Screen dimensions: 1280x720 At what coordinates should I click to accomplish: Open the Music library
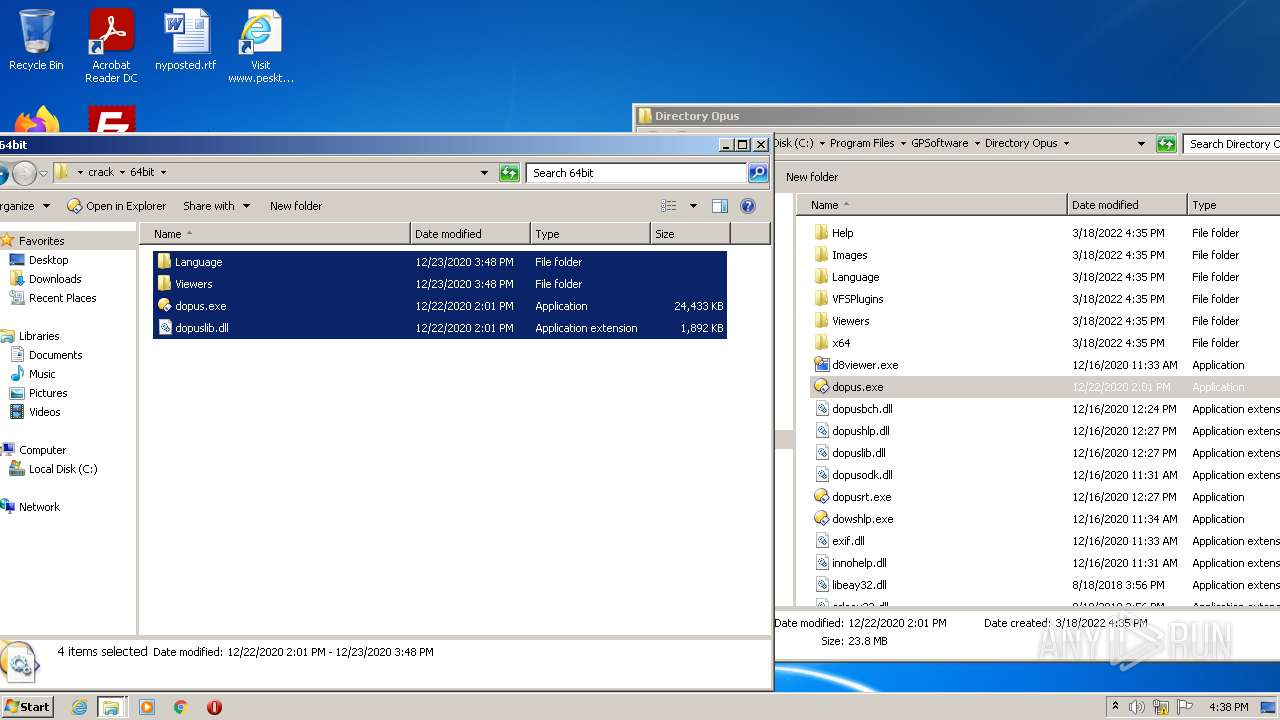coord(42,374)
